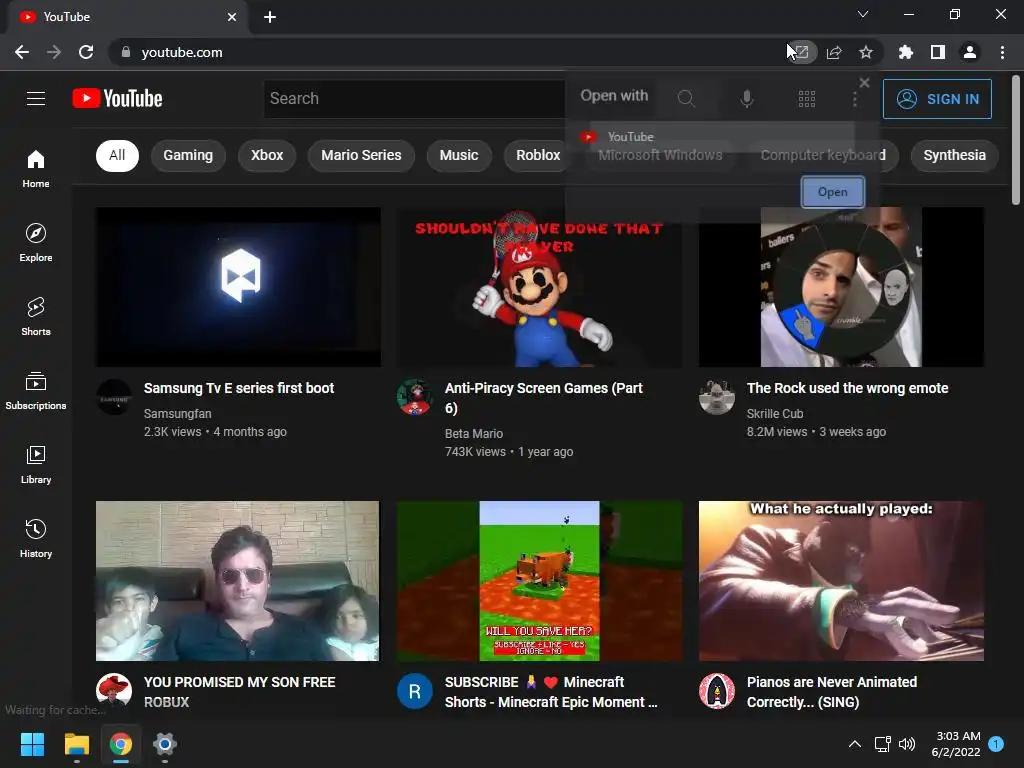The width and height of the screenshot is (1024, 768).
Task: Reload the page
Action: pyautogui.click(x=86, y=52)
